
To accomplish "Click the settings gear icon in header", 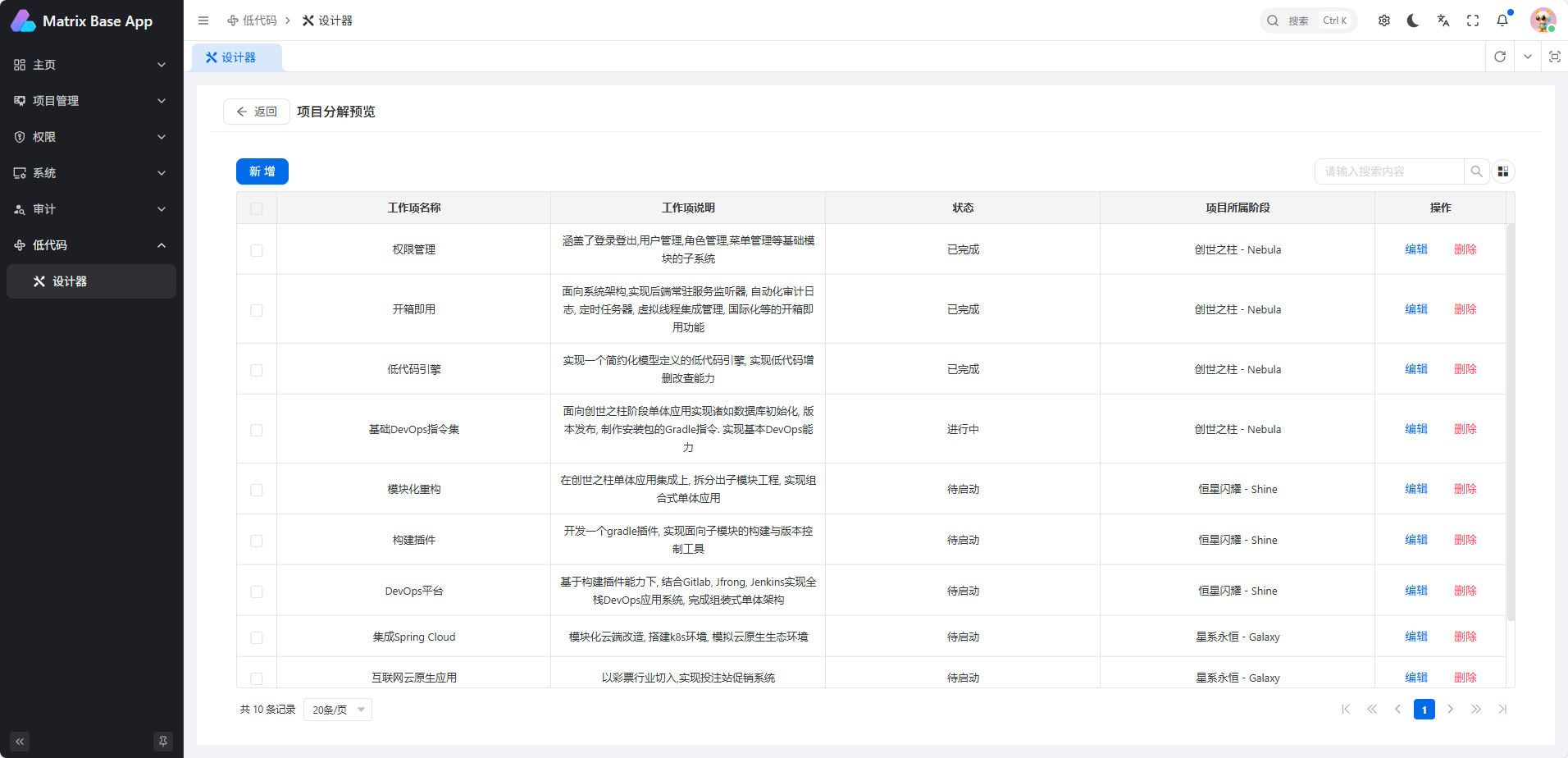I will point(1384,21).
